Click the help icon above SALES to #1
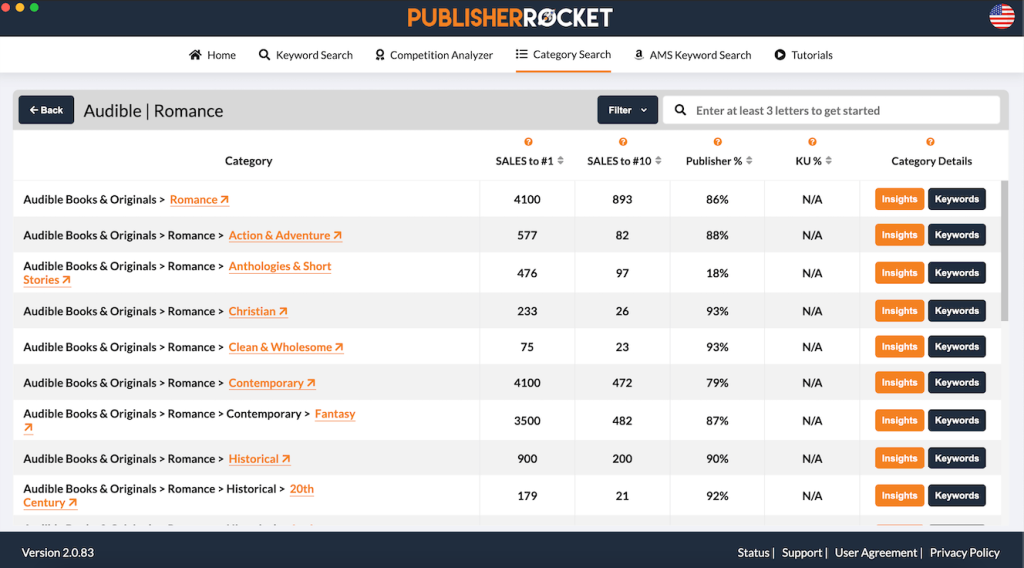This screenshot has width=1024, height=568. (528, 142)
